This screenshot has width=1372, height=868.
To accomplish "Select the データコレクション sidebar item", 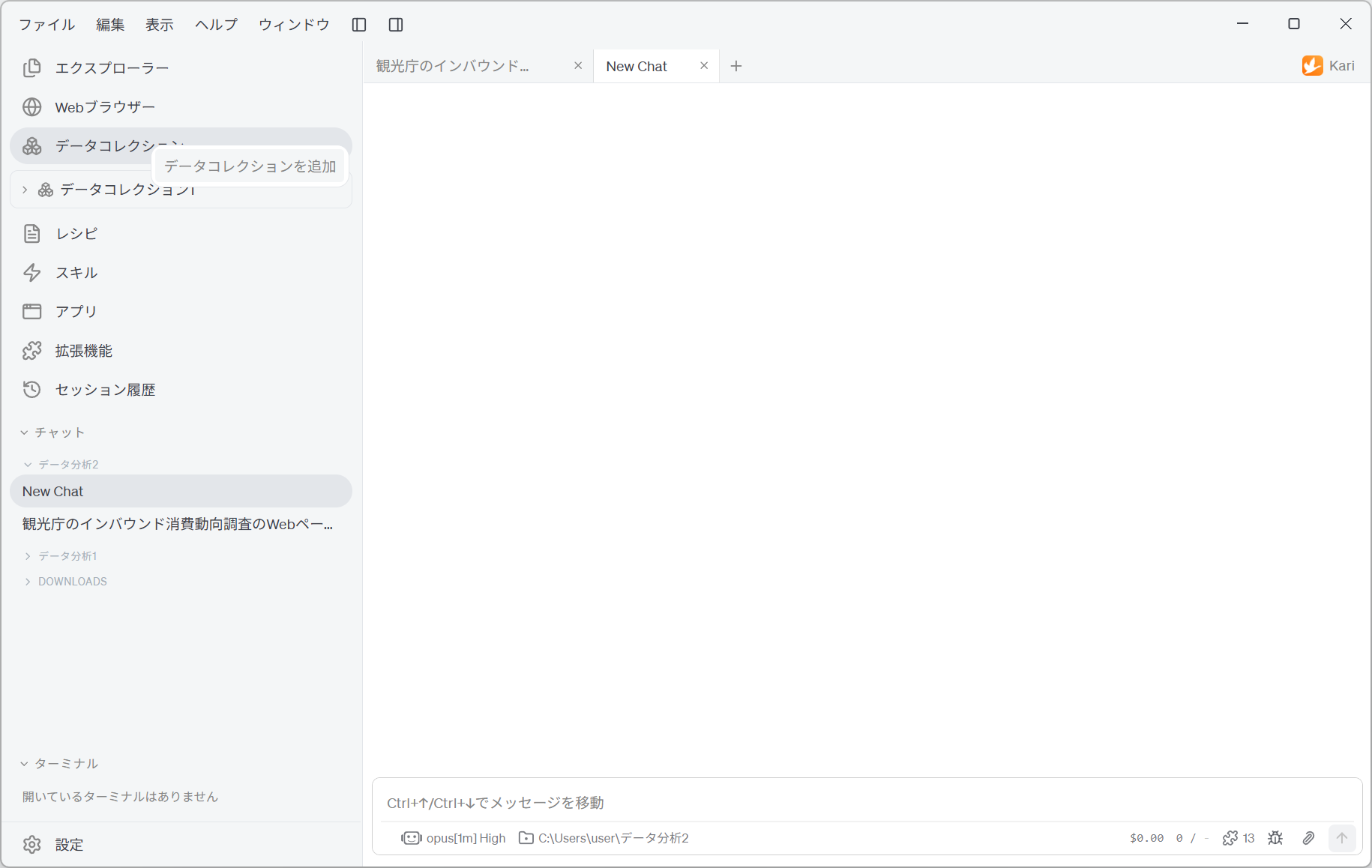I will pos(181,146).
